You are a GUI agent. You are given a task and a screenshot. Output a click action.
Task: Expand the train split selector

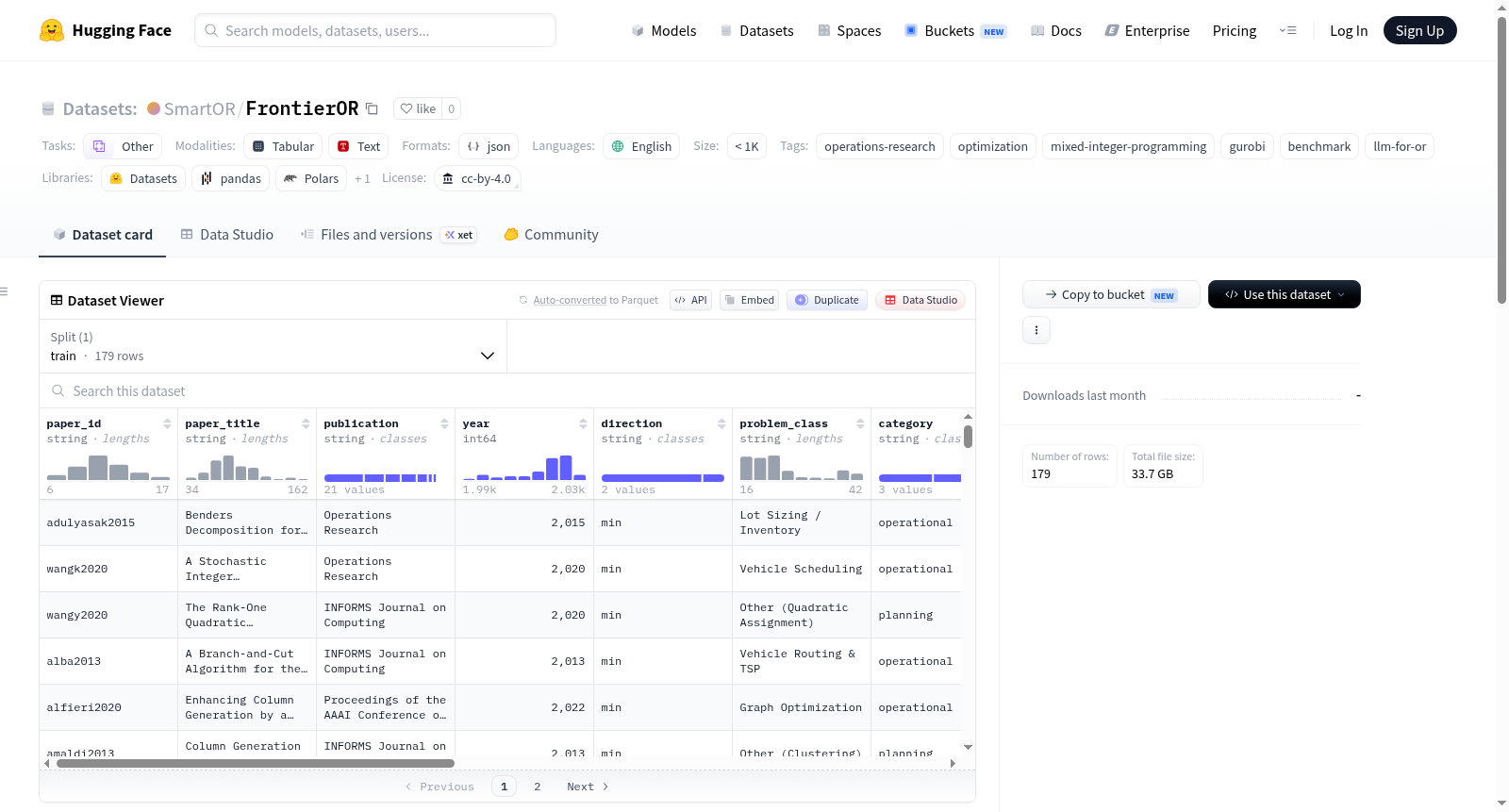click(273, 346)
